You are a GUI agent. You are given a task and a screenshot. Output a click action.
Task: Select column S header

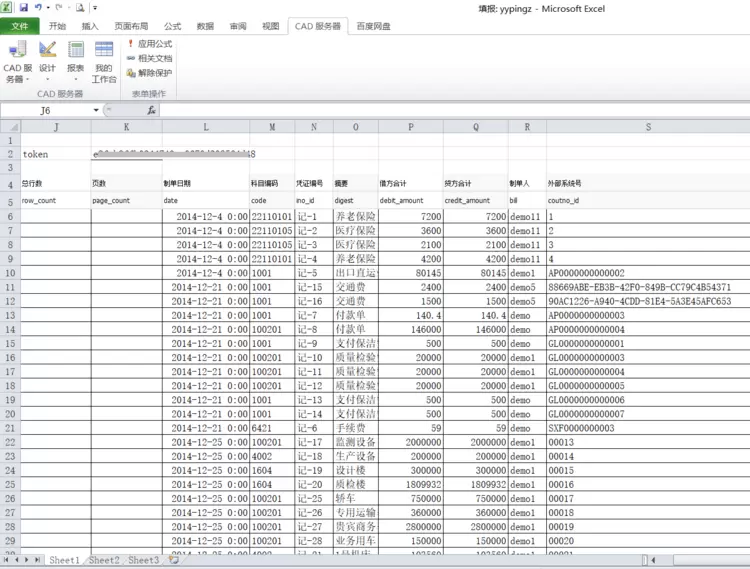[x=647, y=127]
